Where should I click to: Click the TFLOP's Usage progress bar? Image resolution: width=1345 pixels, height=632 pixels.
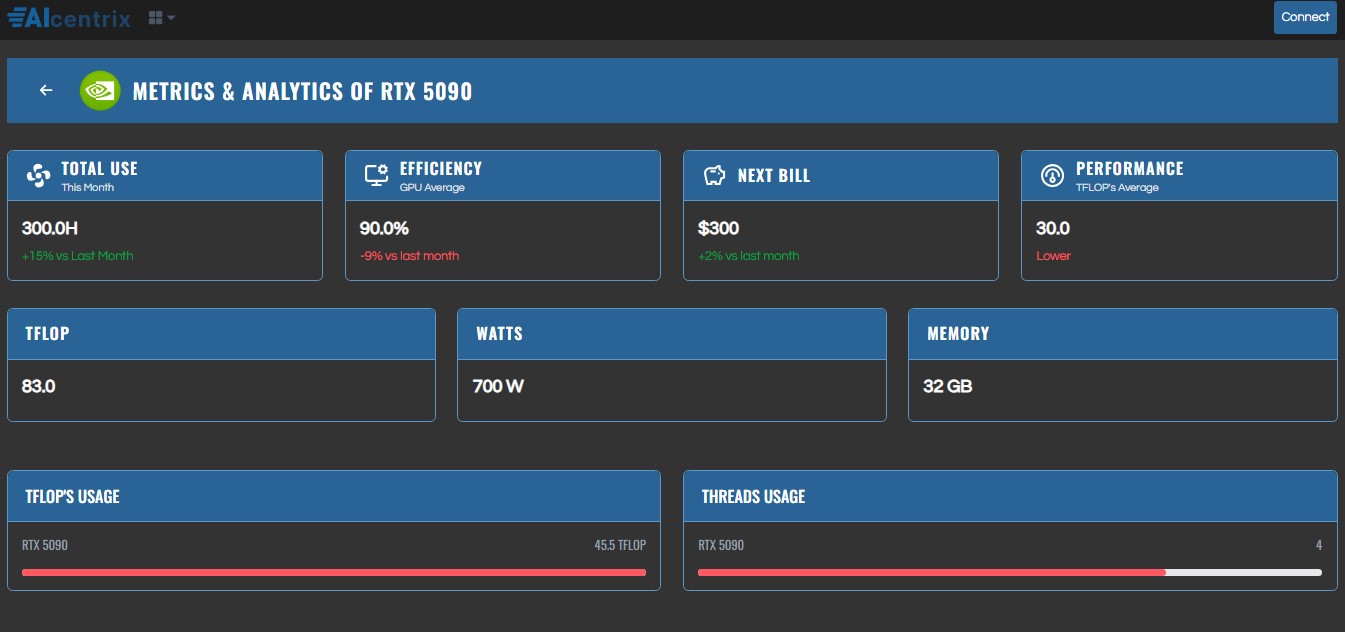(334, 572)
